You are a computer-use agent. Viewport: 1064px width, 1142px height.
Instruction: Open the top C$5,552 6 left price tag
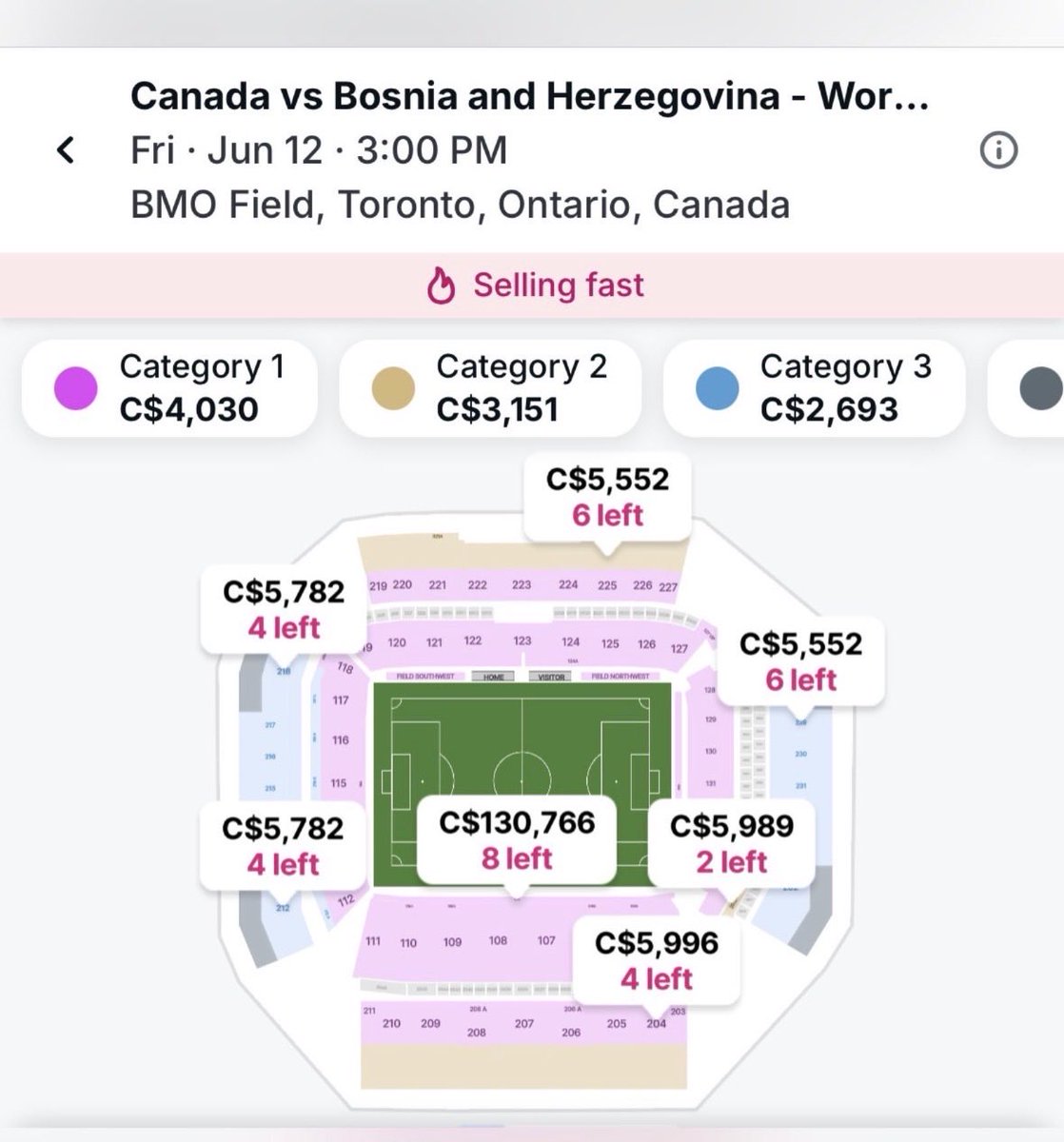(x=607, y=497)
